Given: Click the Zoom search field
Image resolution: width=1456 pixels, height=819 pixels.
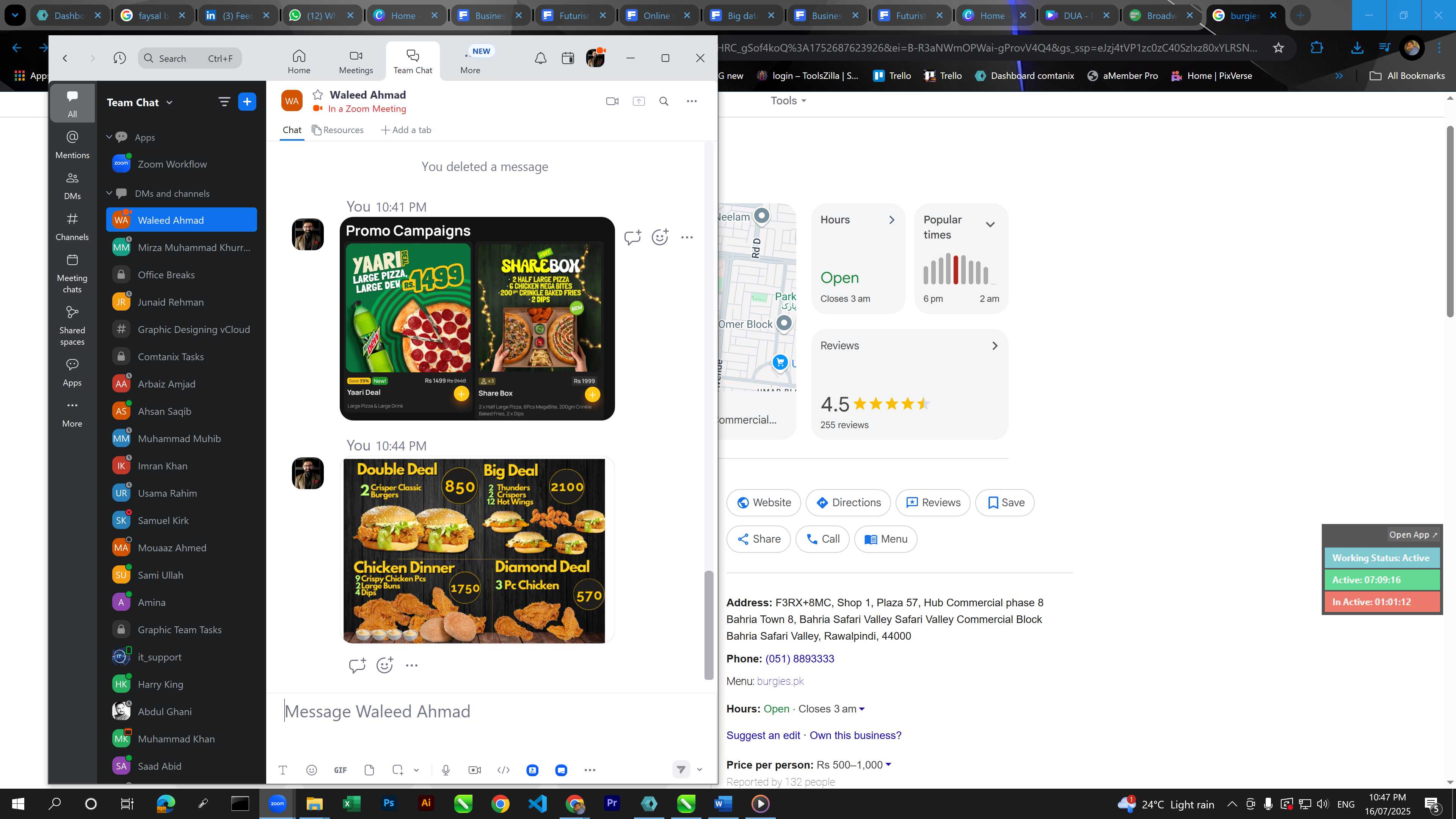Looking at the screenshot, I should coord(190,58).
